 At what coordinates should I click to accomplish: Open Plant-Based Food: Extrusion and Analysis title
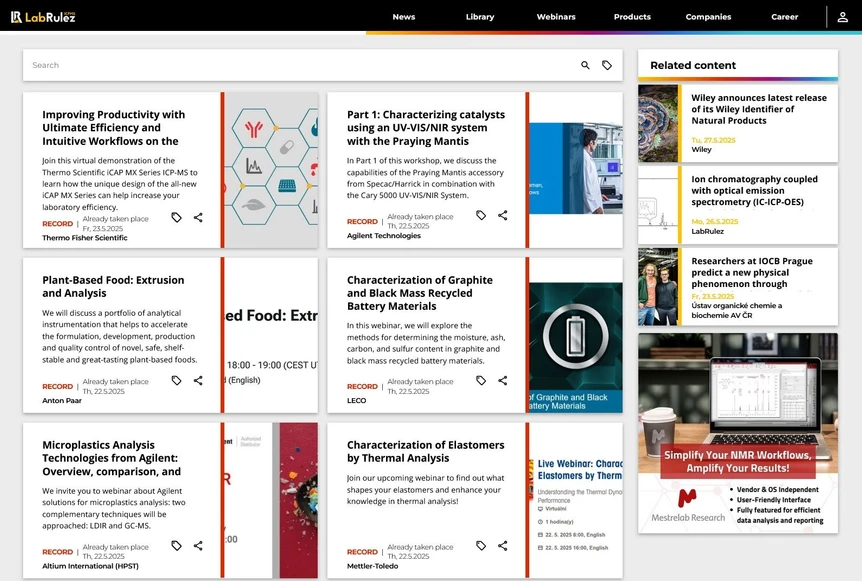(x=113, y=286)
